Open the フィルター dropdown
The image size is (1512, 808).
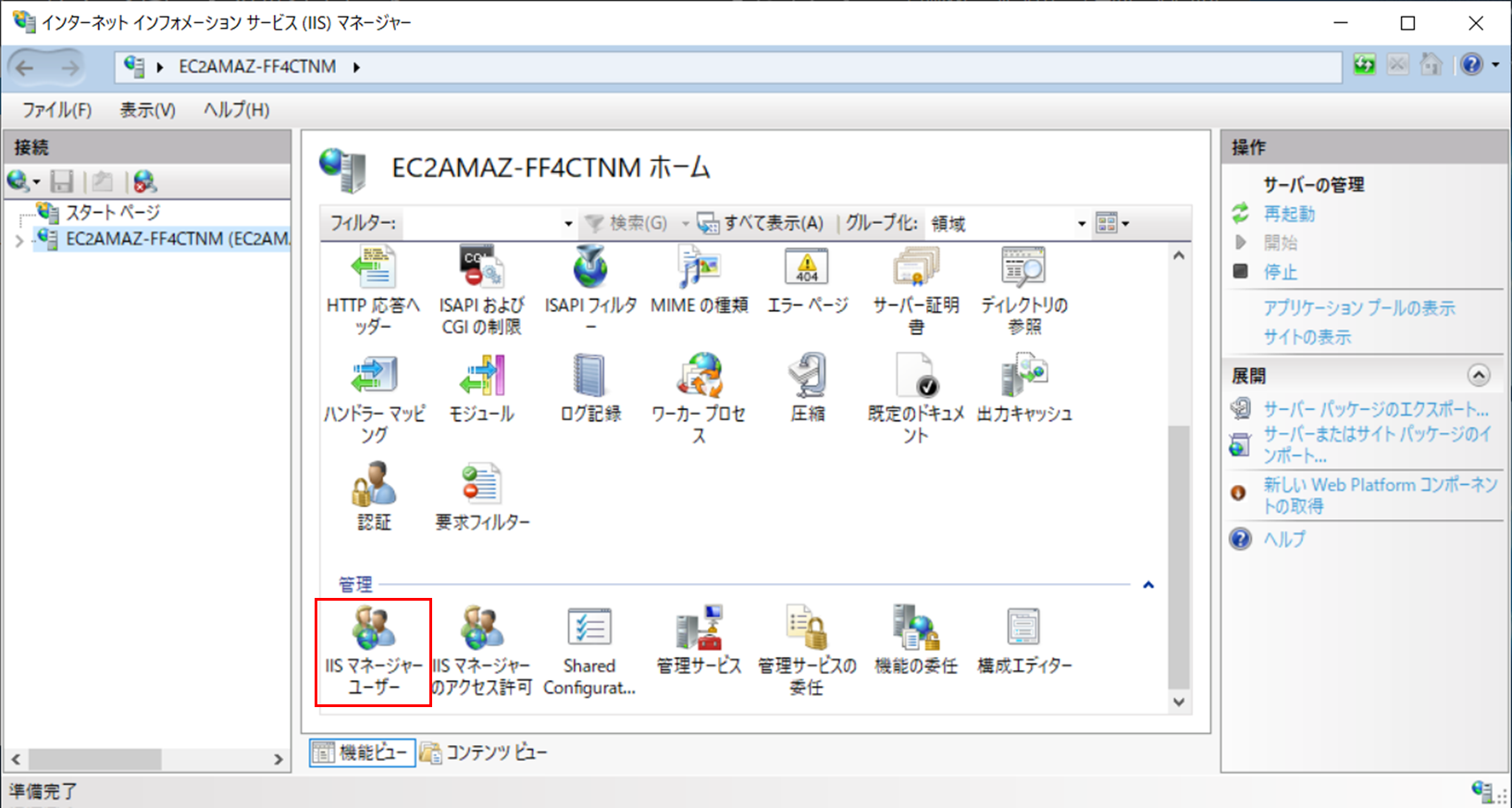(x=568, y=224)
